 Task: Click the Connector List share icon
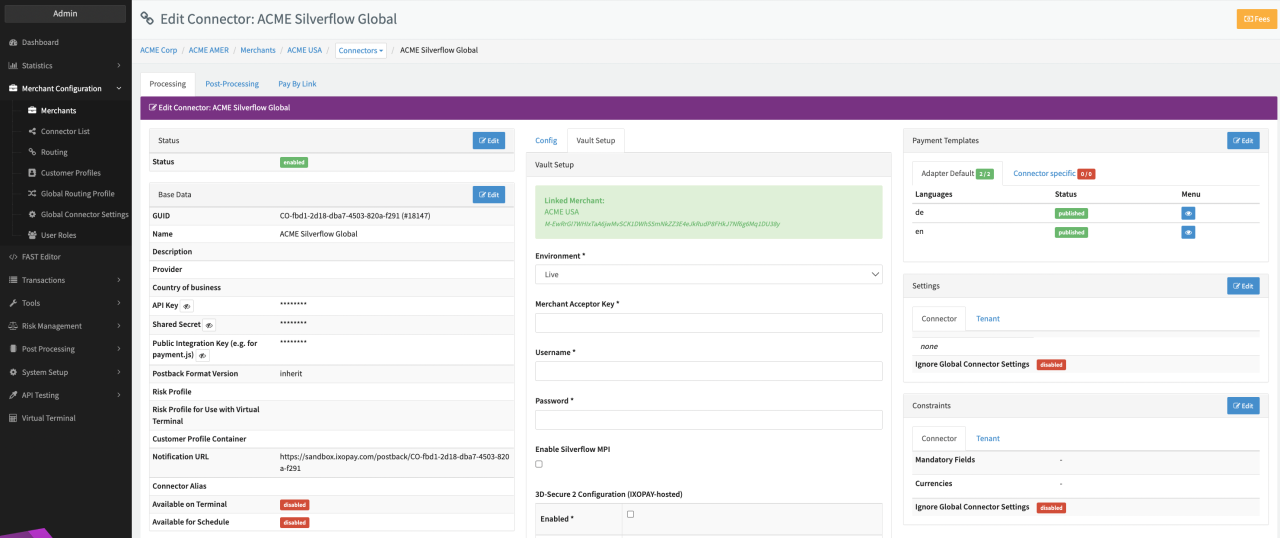pos(32,132)
